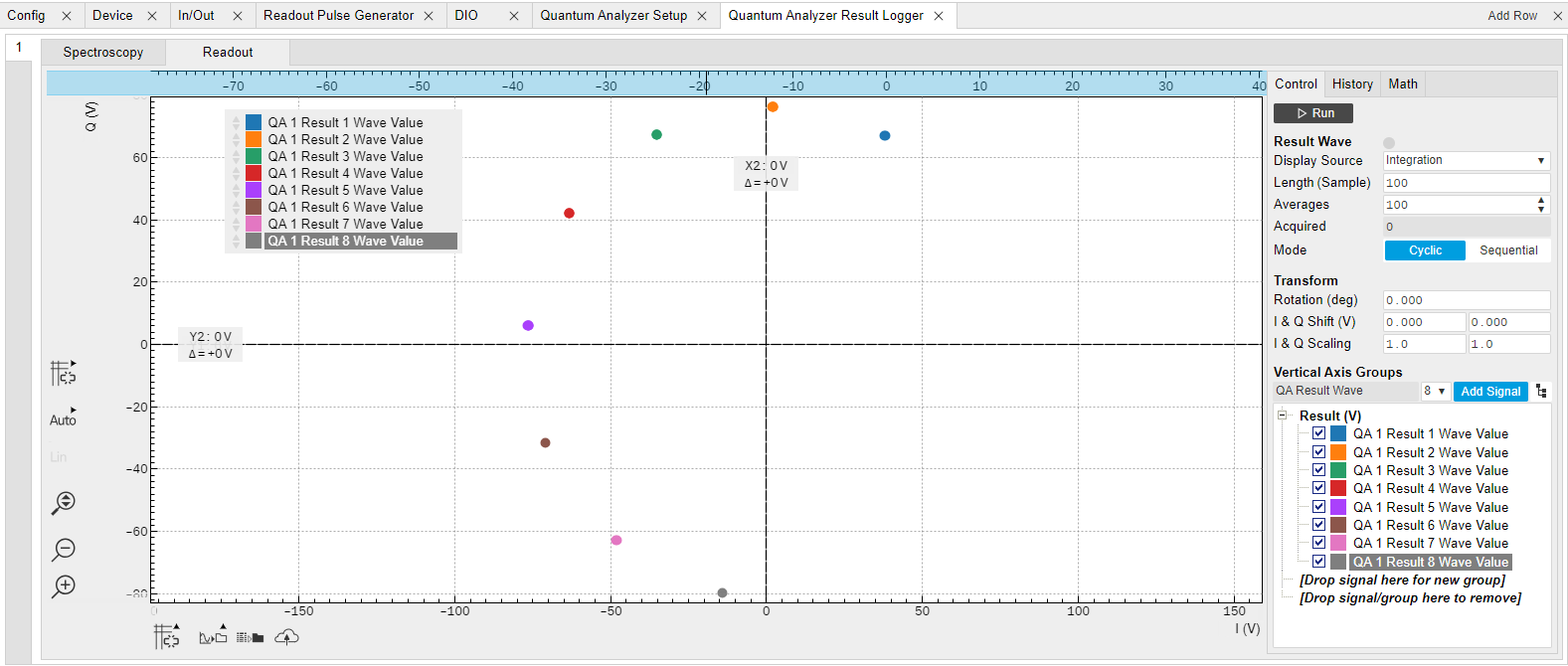The height and width of the screenshot is (666, 1568).
Task: Open the Display Source dropdown
Action: pos(1466,161)
